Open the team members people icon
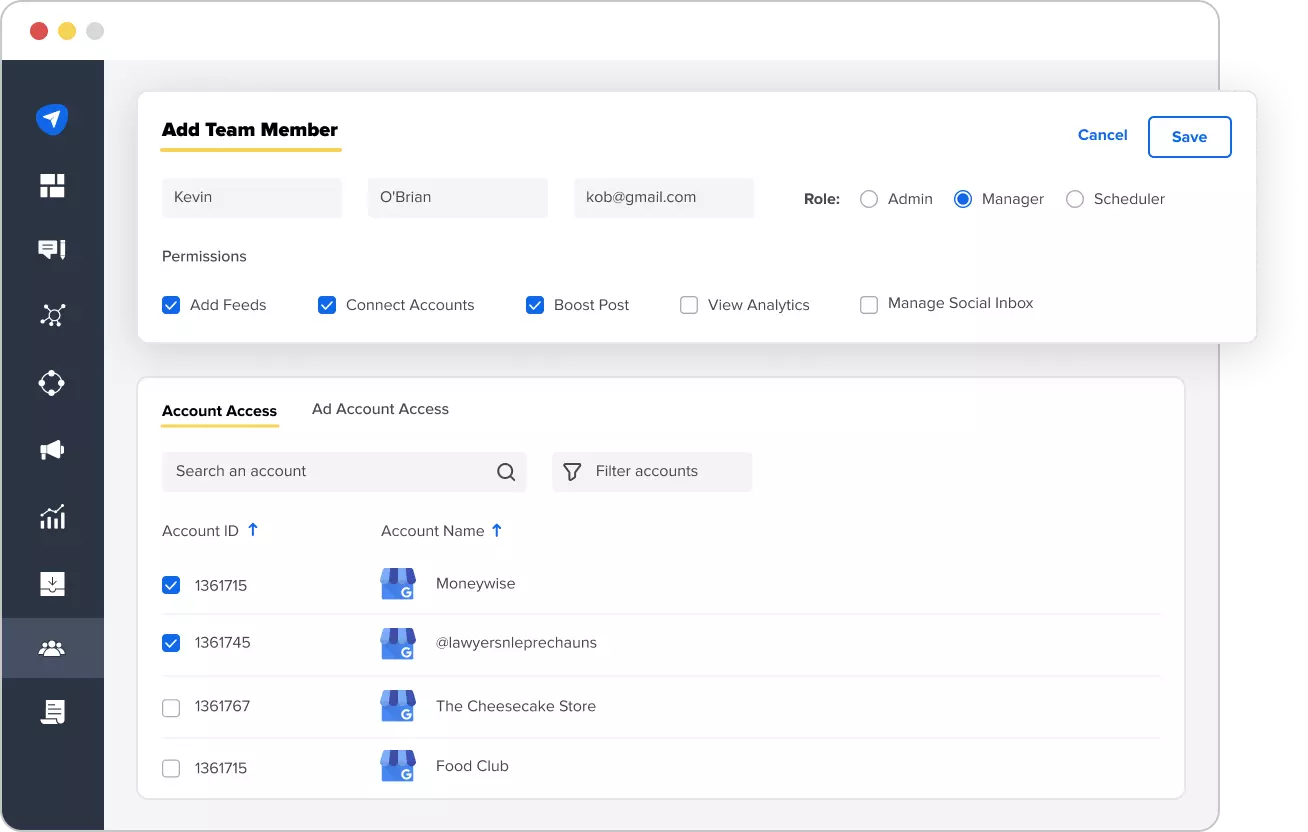The width and height of the screenshot is (1308, 832). coord(52,649)
